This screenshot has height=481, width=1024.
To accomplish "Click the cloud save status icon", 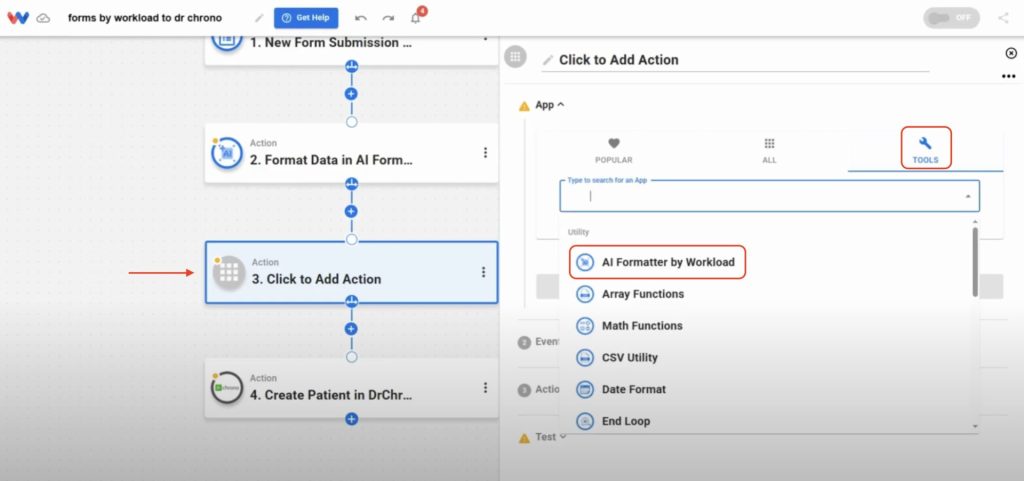I will (43, 18).
